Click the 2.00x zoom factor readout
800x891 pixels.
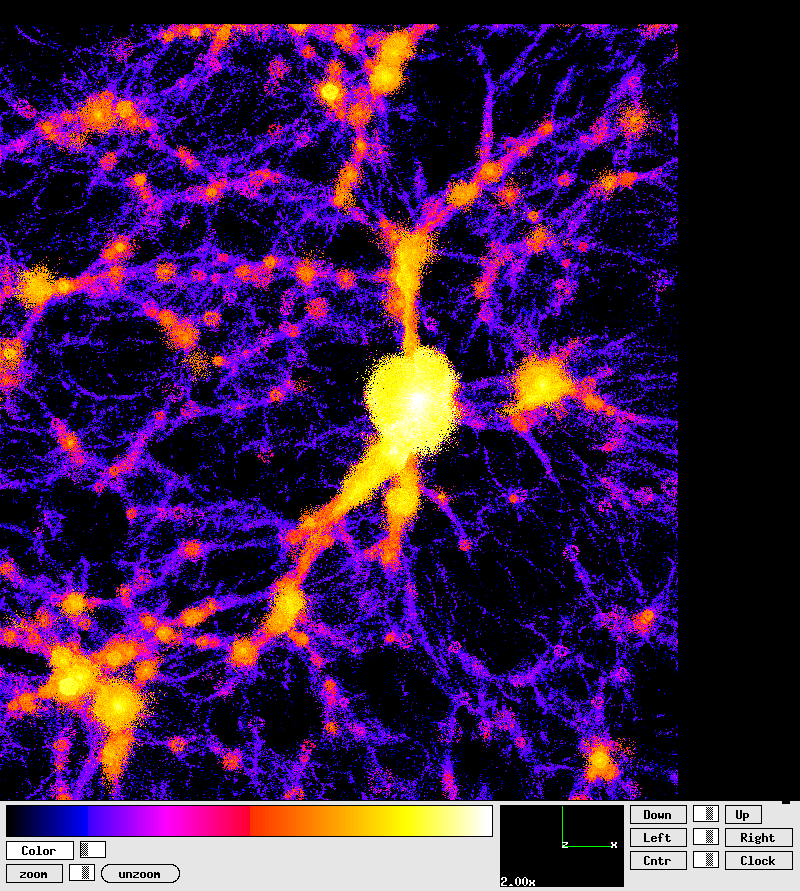(x=518, y=881)
